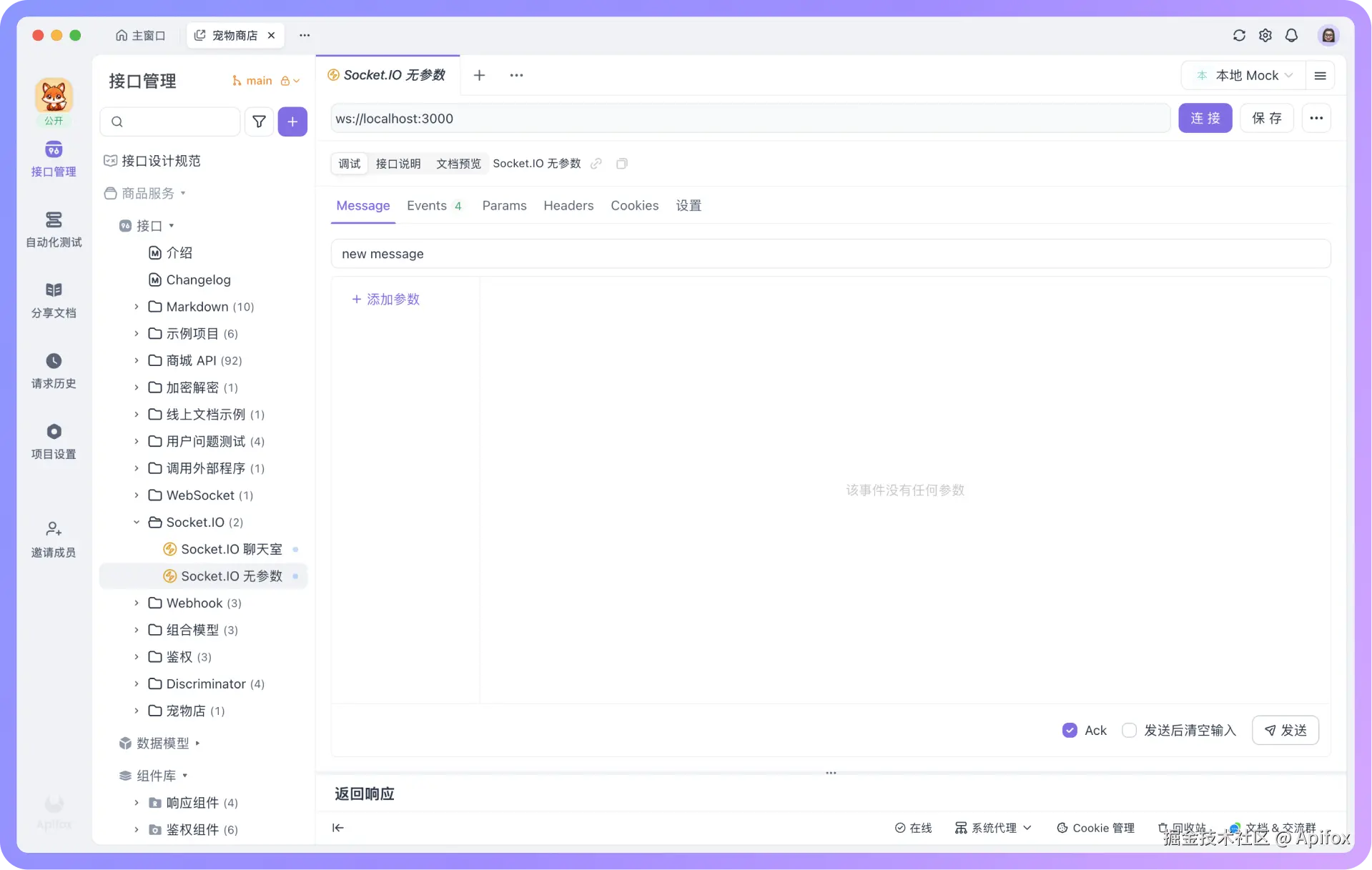The height and width of the screenshot is (870, 1372).
Task: Click the copy link icon next to Socket.IO 无参数
Action: (x=596, y=164)
